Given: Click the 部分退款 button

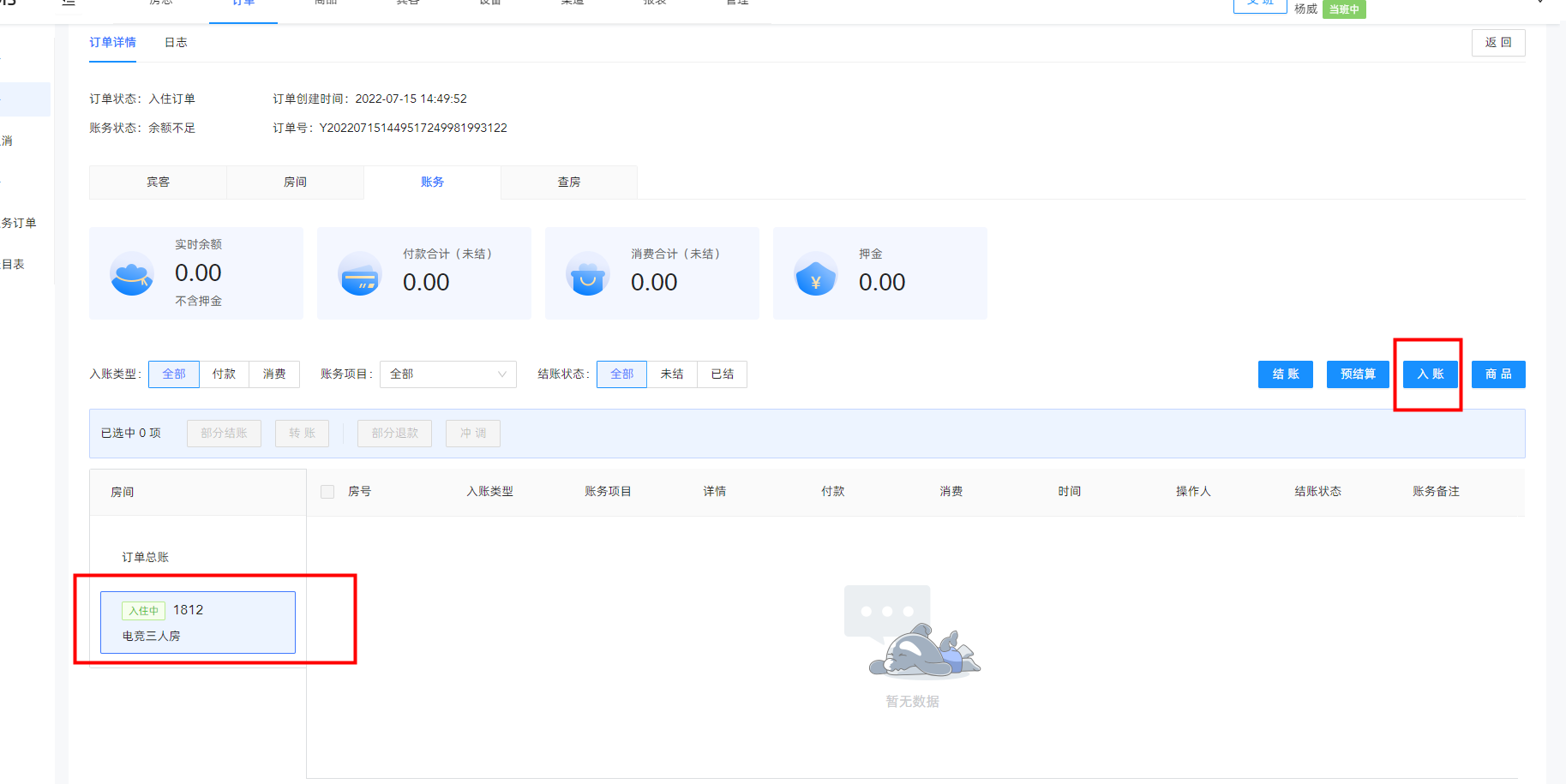Looking at the screenshot, I should (394, 434).
